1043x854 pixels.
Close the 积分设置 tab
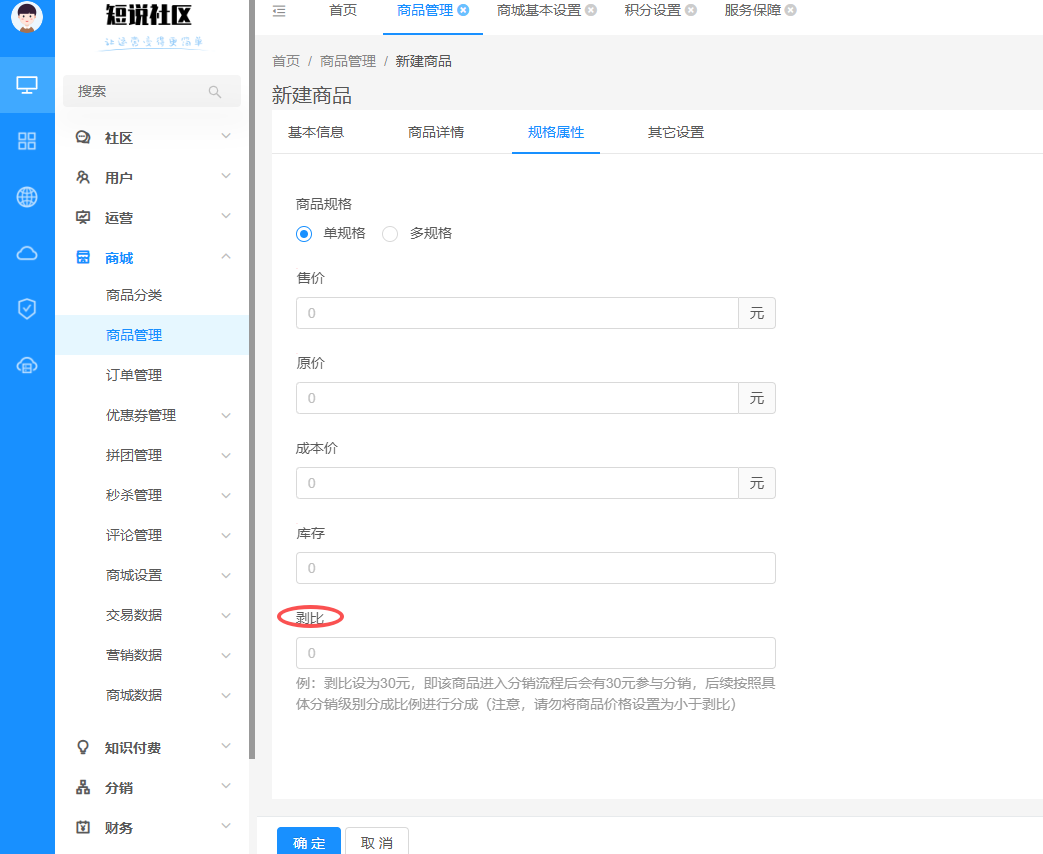[691, 10]
